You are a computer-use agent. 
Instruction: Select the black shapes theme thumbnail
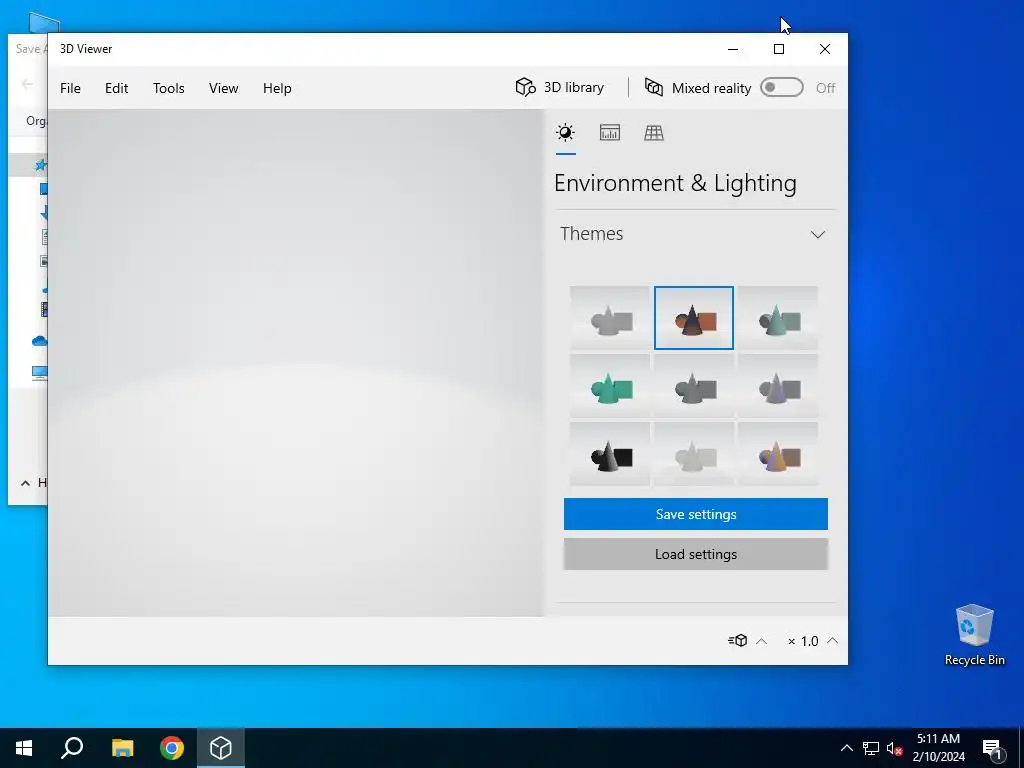coord(610,454)
